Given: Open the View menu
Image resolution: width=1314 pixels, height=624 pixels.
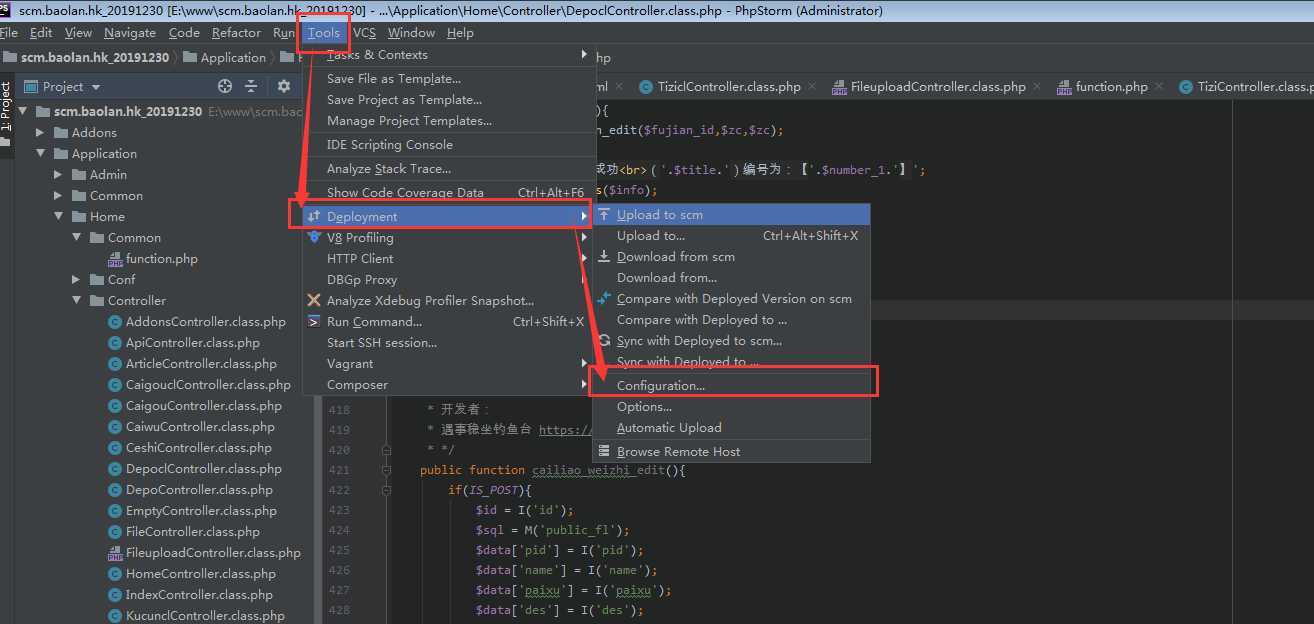Looking at the screenshot, I should click(x=78, y=33).
